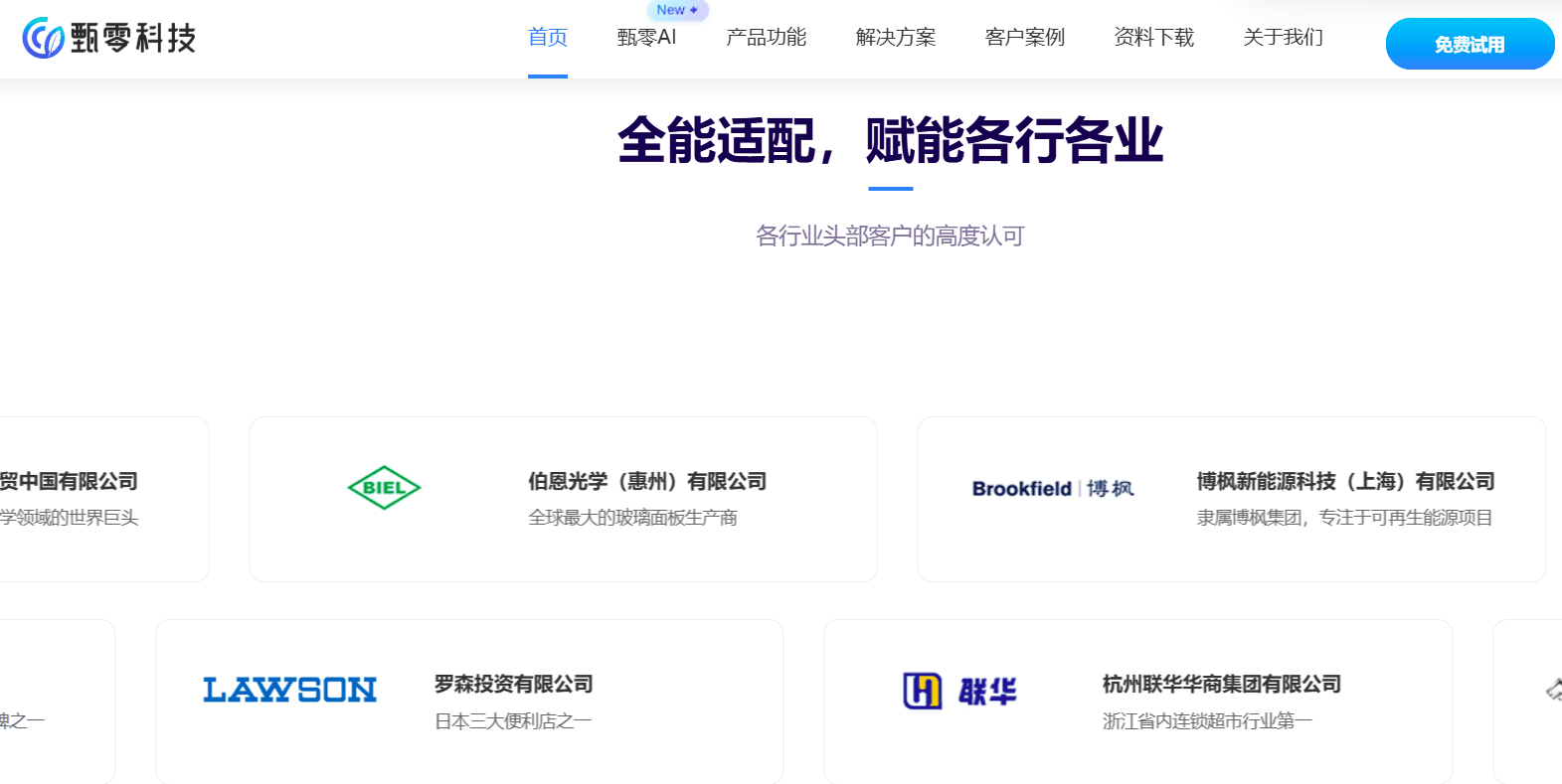Select 伯恩光学（惠州）有限公司 company name
The image size is (1562, 784).
tap(647, 482)
